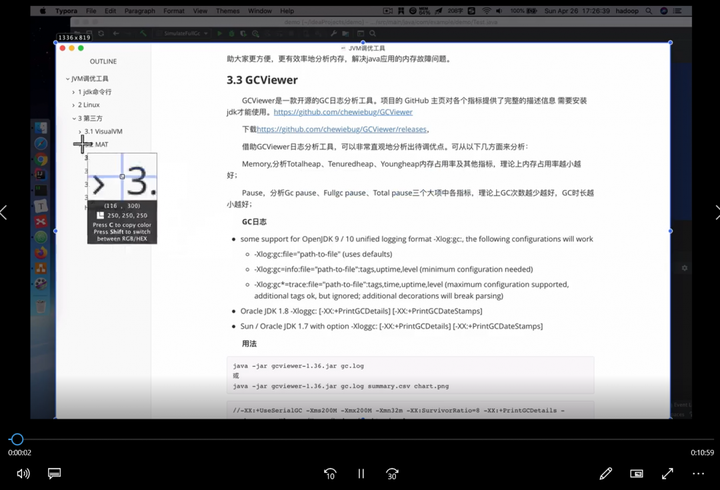This screenshot has width=720, height=490.
Task: Jump to the MAT outline entry
Action: click(x=101, y=144)
